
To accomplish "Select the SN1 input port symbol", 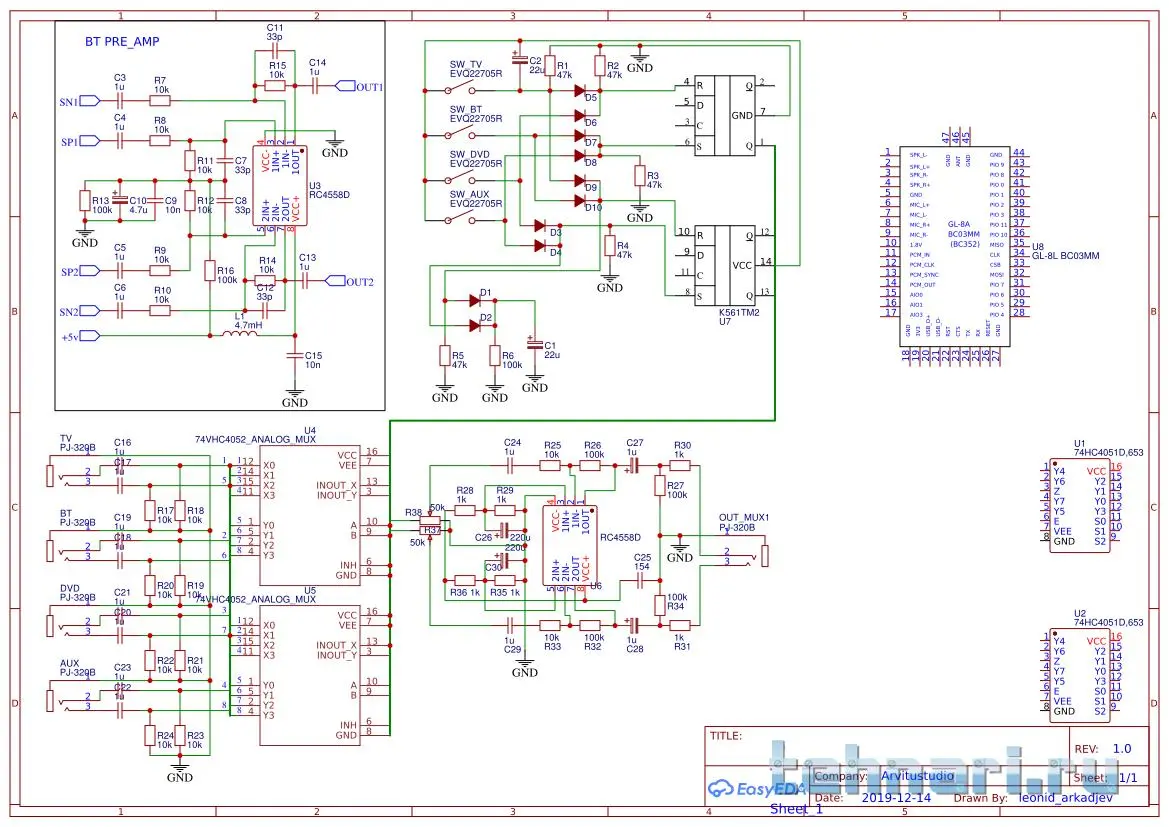I will [89, 101].
